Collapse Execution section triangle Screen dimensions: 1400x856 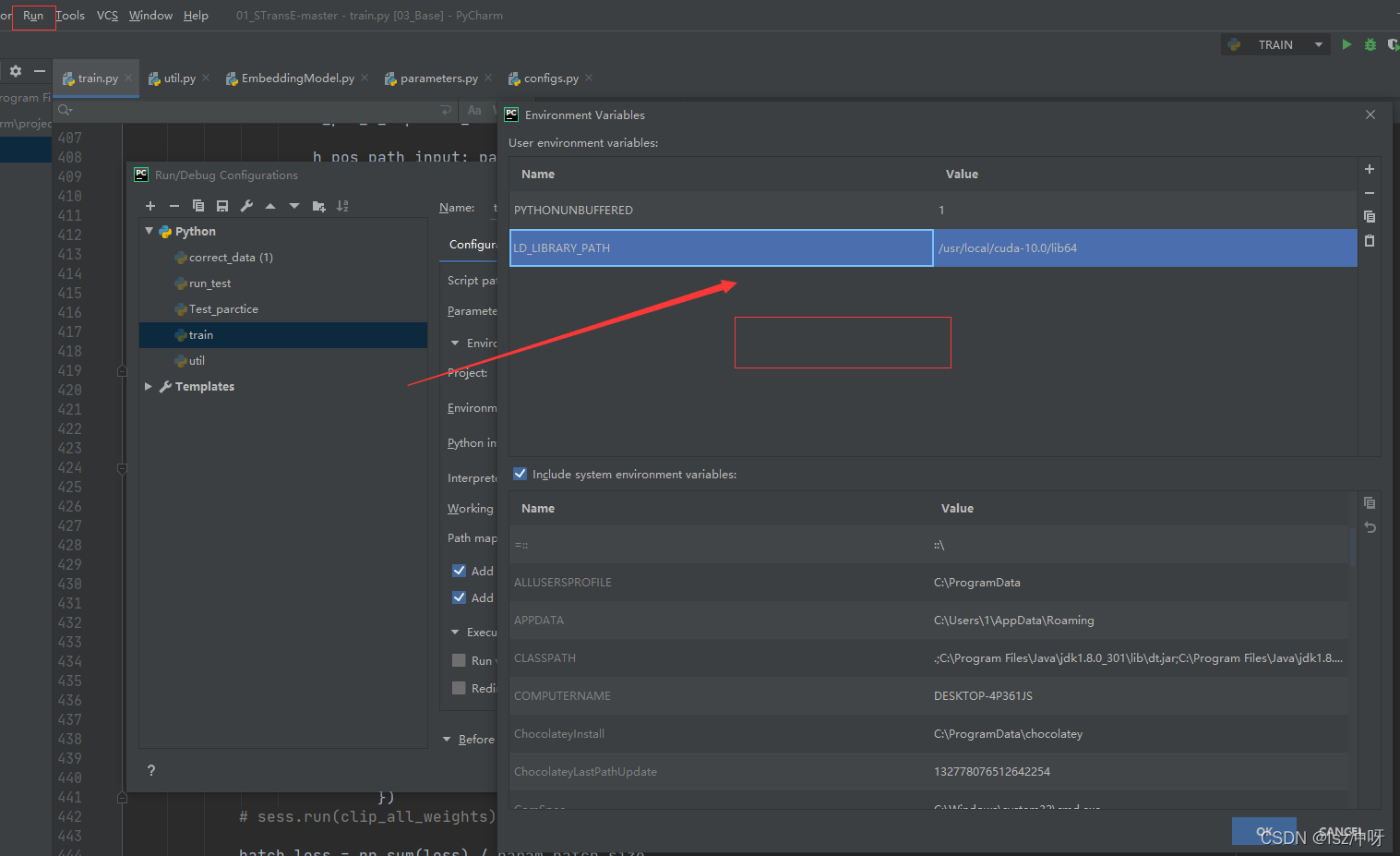tap(455, 632)
